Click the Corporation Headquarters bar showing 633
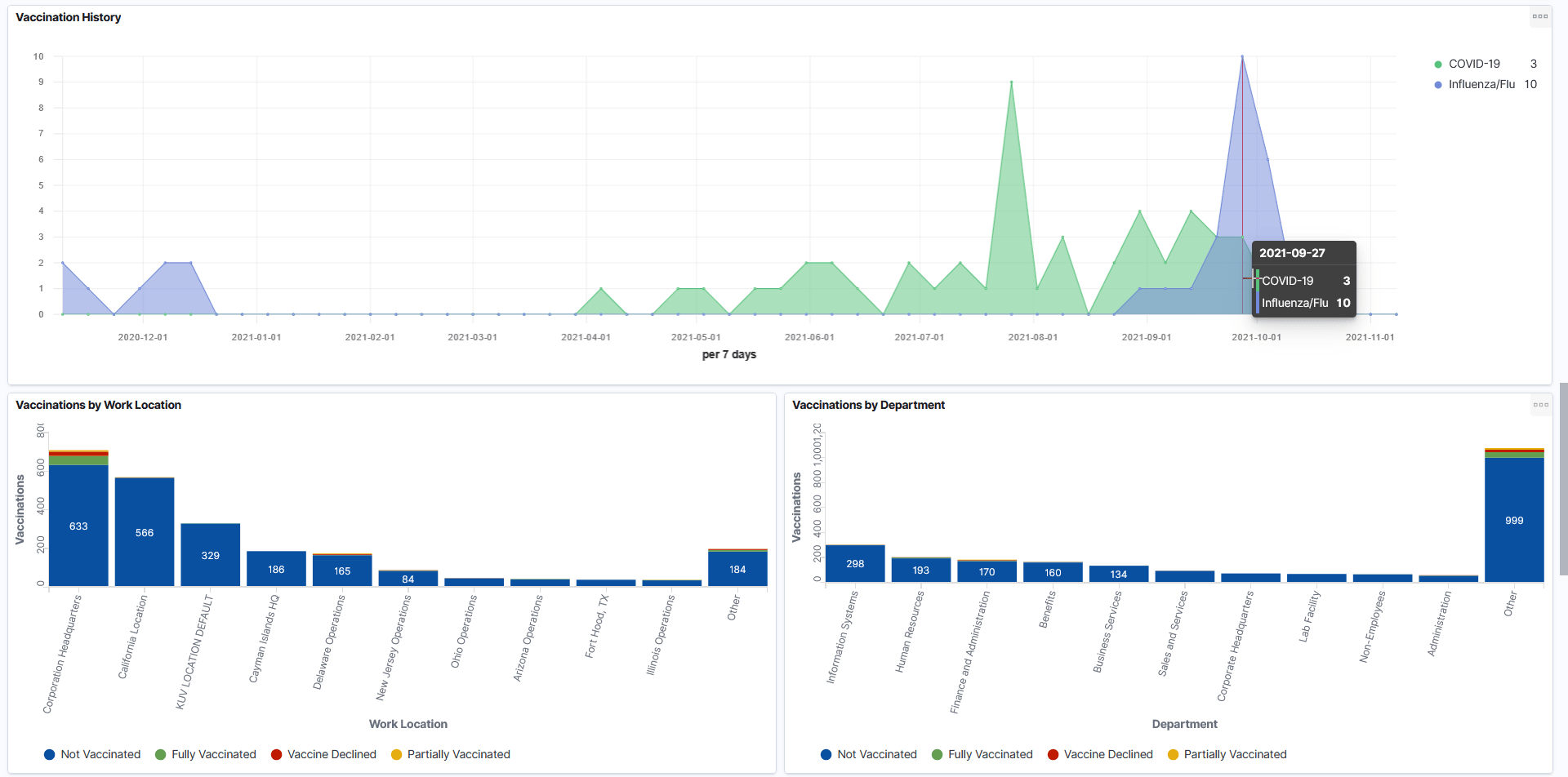The image size is (1568, 777). pos(78,526)
